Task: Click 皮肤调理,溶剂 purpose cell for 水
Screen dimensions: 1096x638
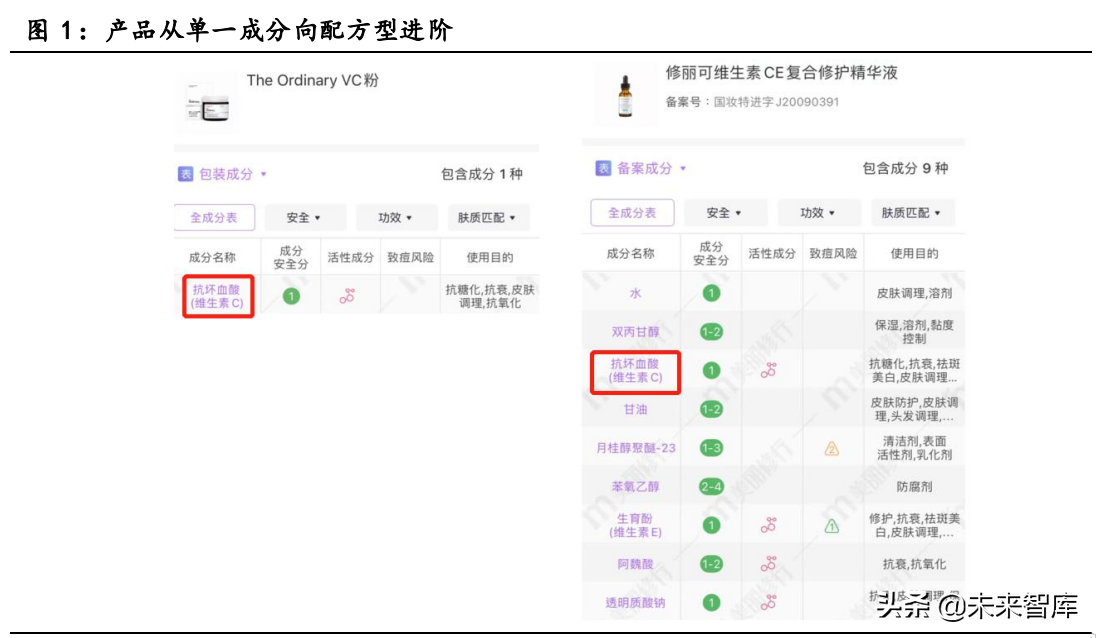Action: click(914, 293)
